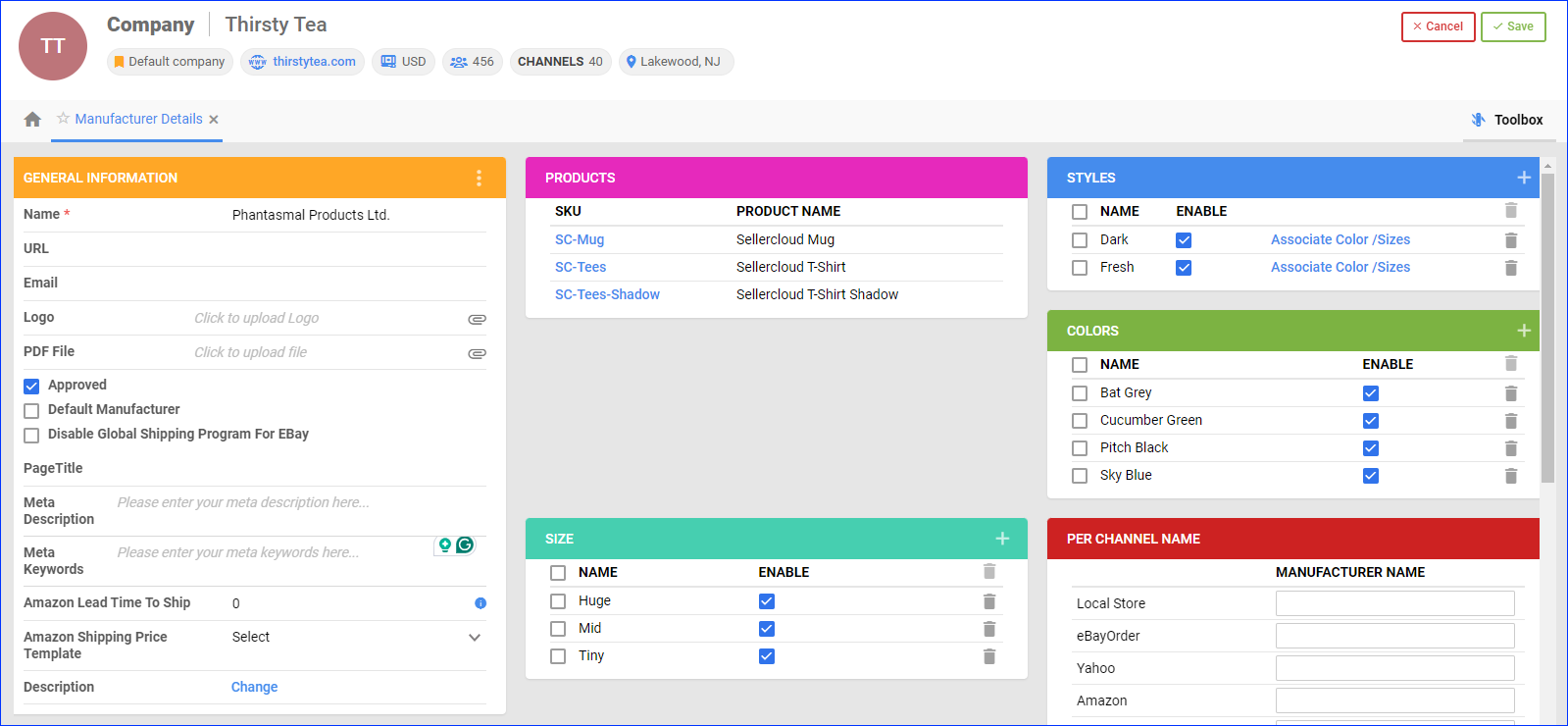Open the Toolbox panel
The height and width of the screenshot is (726, 1568).
click(x=1507, y=120)
